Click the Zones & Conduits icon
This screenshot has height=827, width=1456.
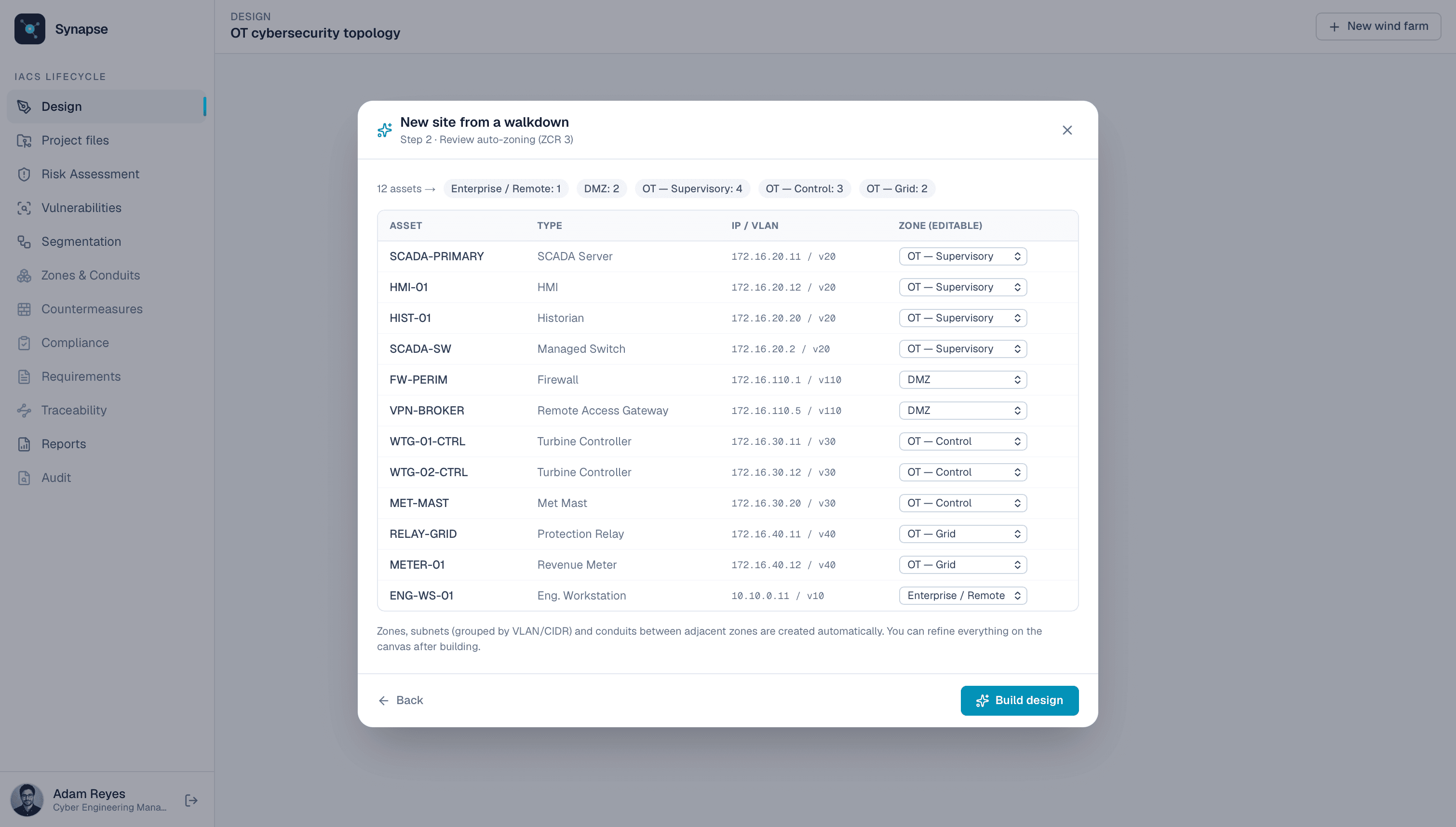(x=24, y=276)
